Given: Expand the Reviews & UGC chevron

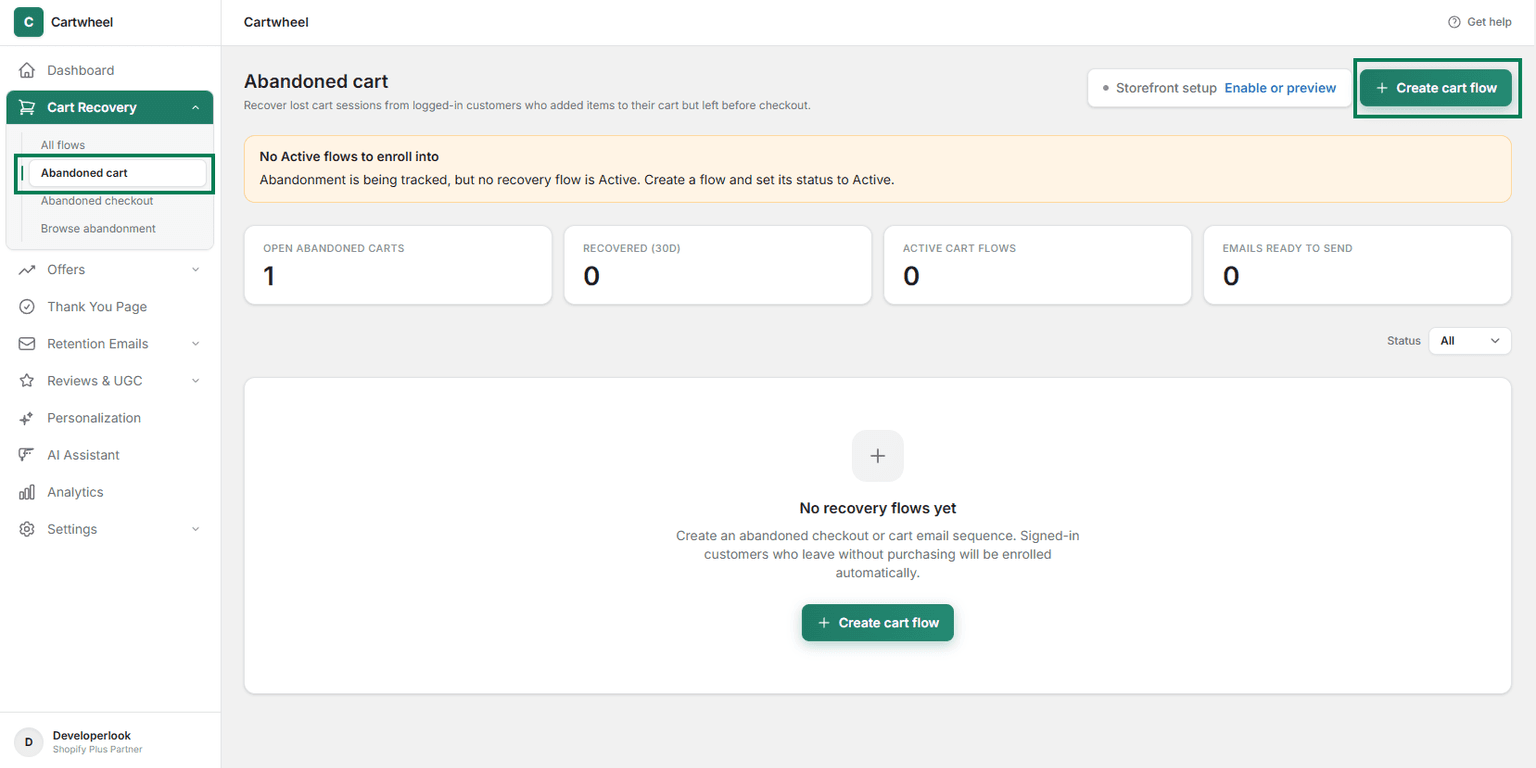Looking at the screenshot, I should (195, 381).
